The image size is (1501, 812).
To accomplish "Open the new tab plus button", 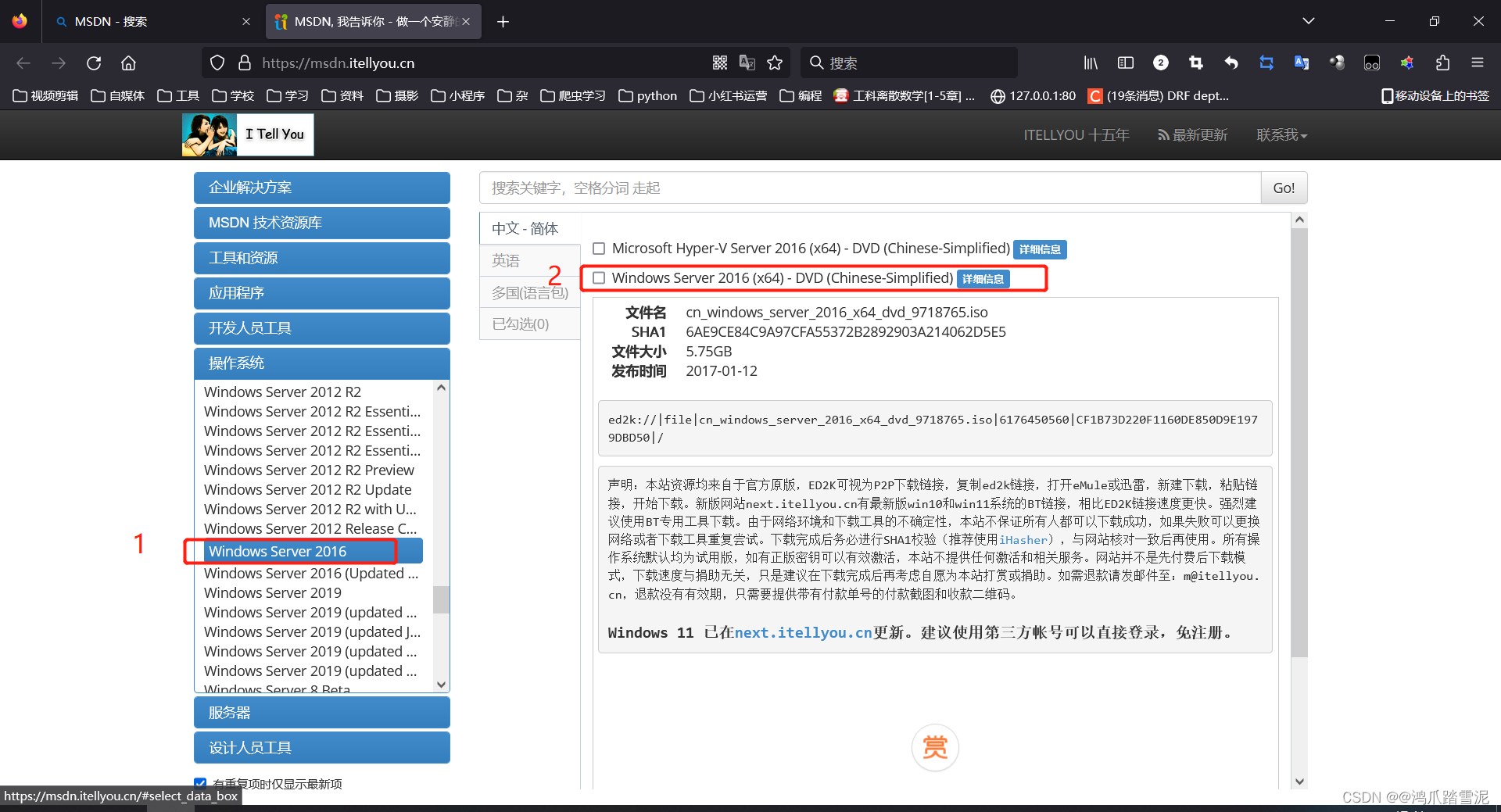I will [503, 22].
